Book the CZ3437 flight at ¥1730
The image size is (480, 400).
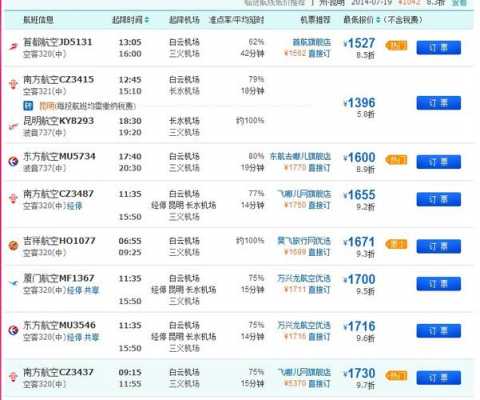pyautogui.click(x=439, y=378)
